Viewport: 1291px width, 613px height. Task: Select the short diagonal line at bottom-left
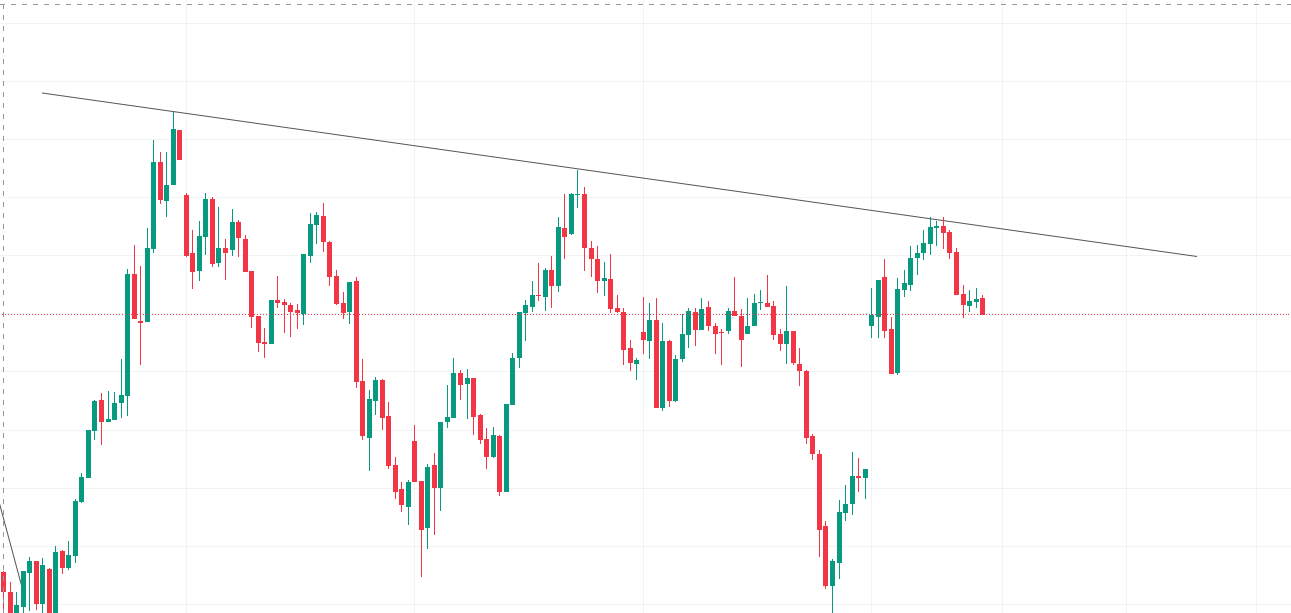[x=10, y=542]
